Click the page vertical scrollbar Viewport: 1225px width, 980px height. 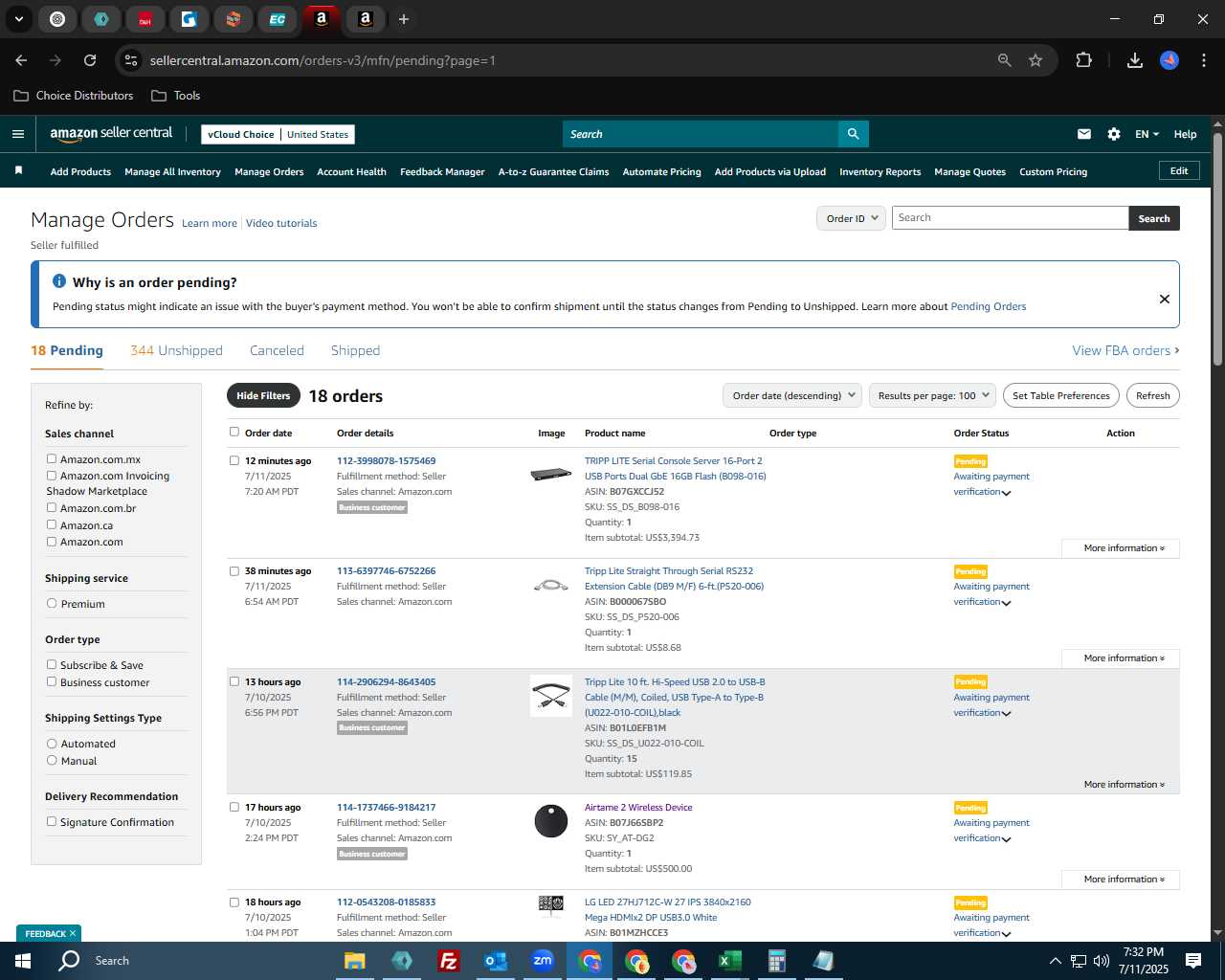[1217, 249]
